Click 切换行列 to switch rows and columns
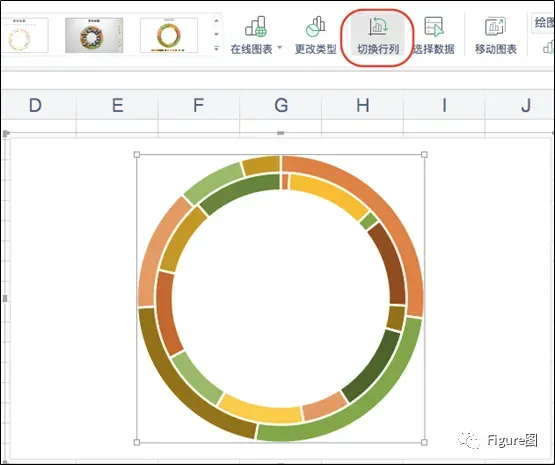 click(378, 35)
